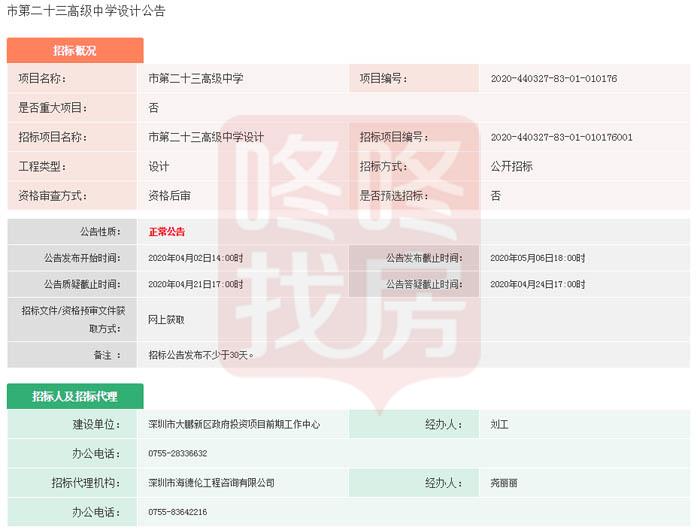Click office phone number 0755-28336632
This screenshot has height=530, width=700.
[x=178, y=454]
